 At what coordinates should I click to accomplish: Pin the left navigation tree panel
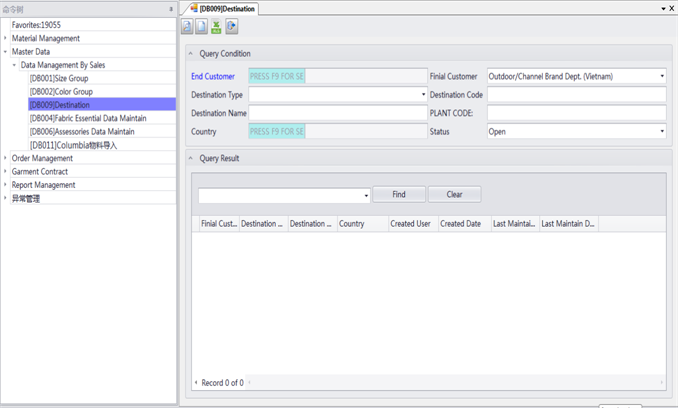coord(171,8)
